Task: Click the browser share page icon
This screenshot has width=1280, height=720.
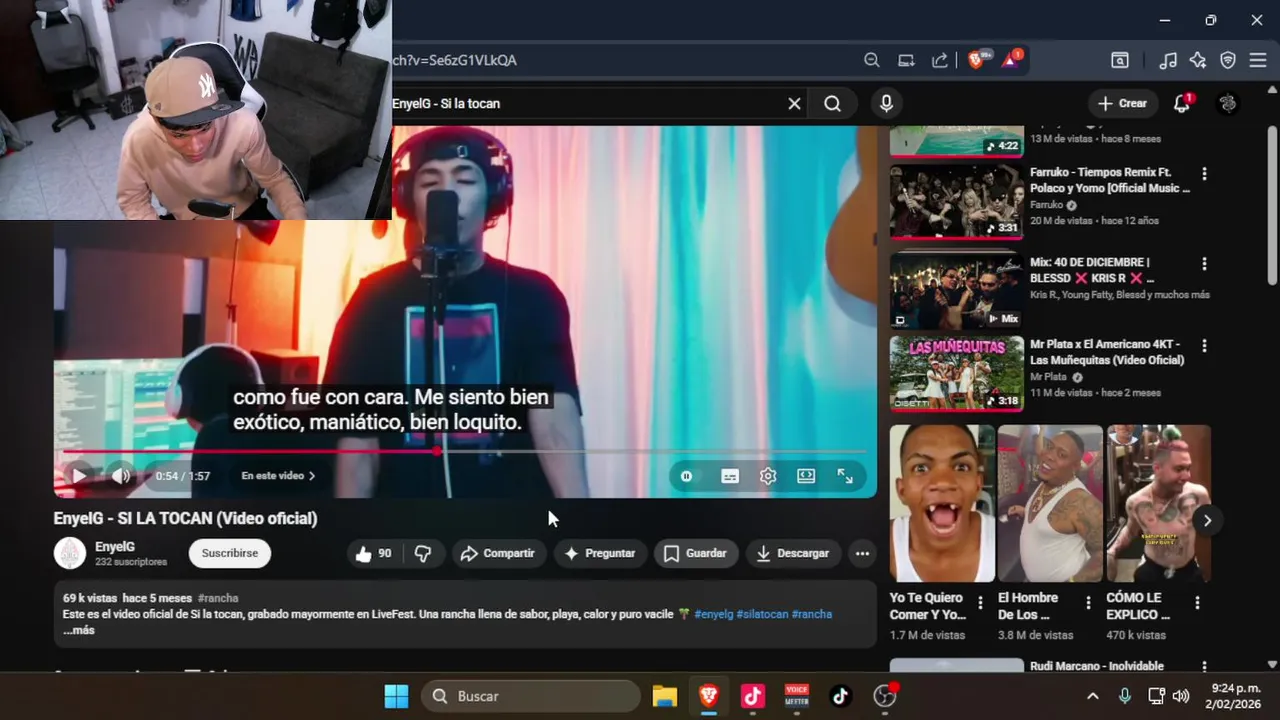Action: coord(940,60)
